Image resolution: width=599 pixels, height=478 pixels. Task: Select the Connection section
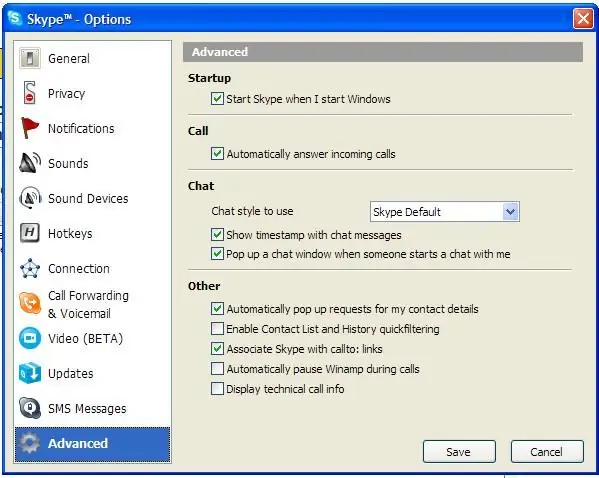[79, 269]
